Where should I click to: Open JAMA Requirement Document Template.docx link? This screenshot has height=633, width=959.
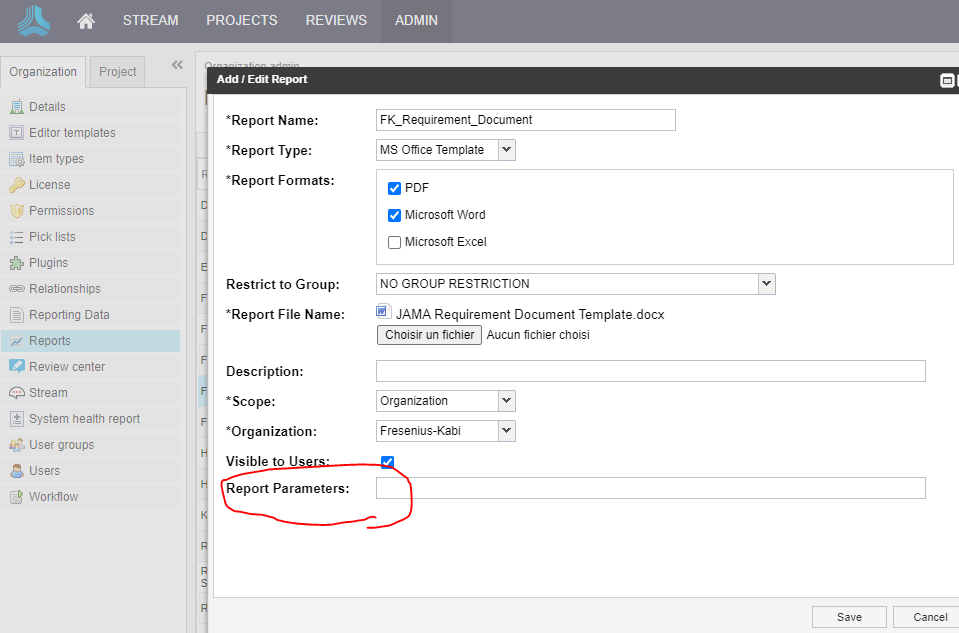click(530, 314)
